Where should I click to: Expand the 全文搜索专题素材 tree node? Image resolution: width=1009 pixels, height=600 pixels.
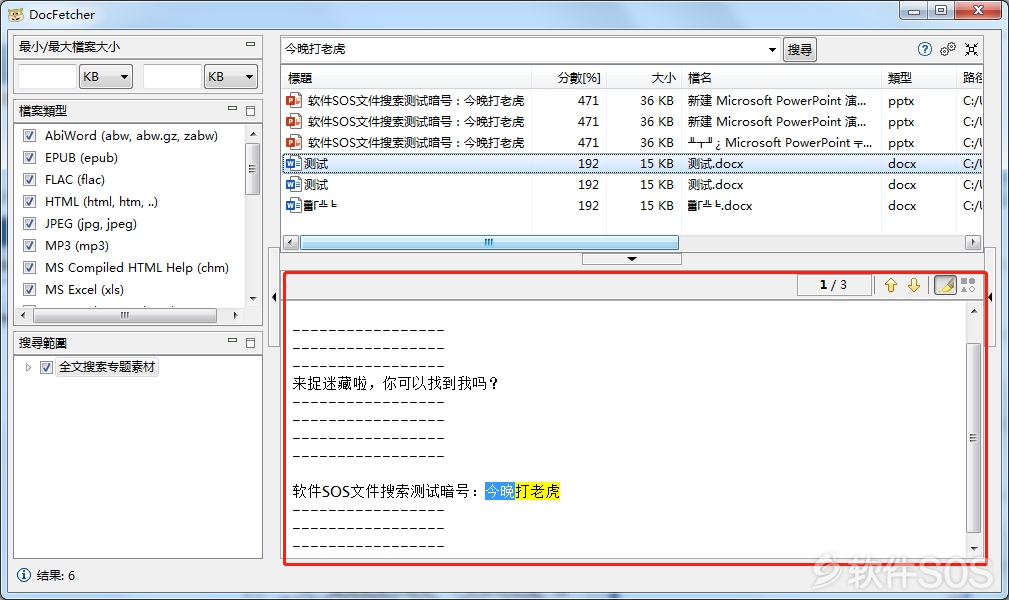point(28,367)
